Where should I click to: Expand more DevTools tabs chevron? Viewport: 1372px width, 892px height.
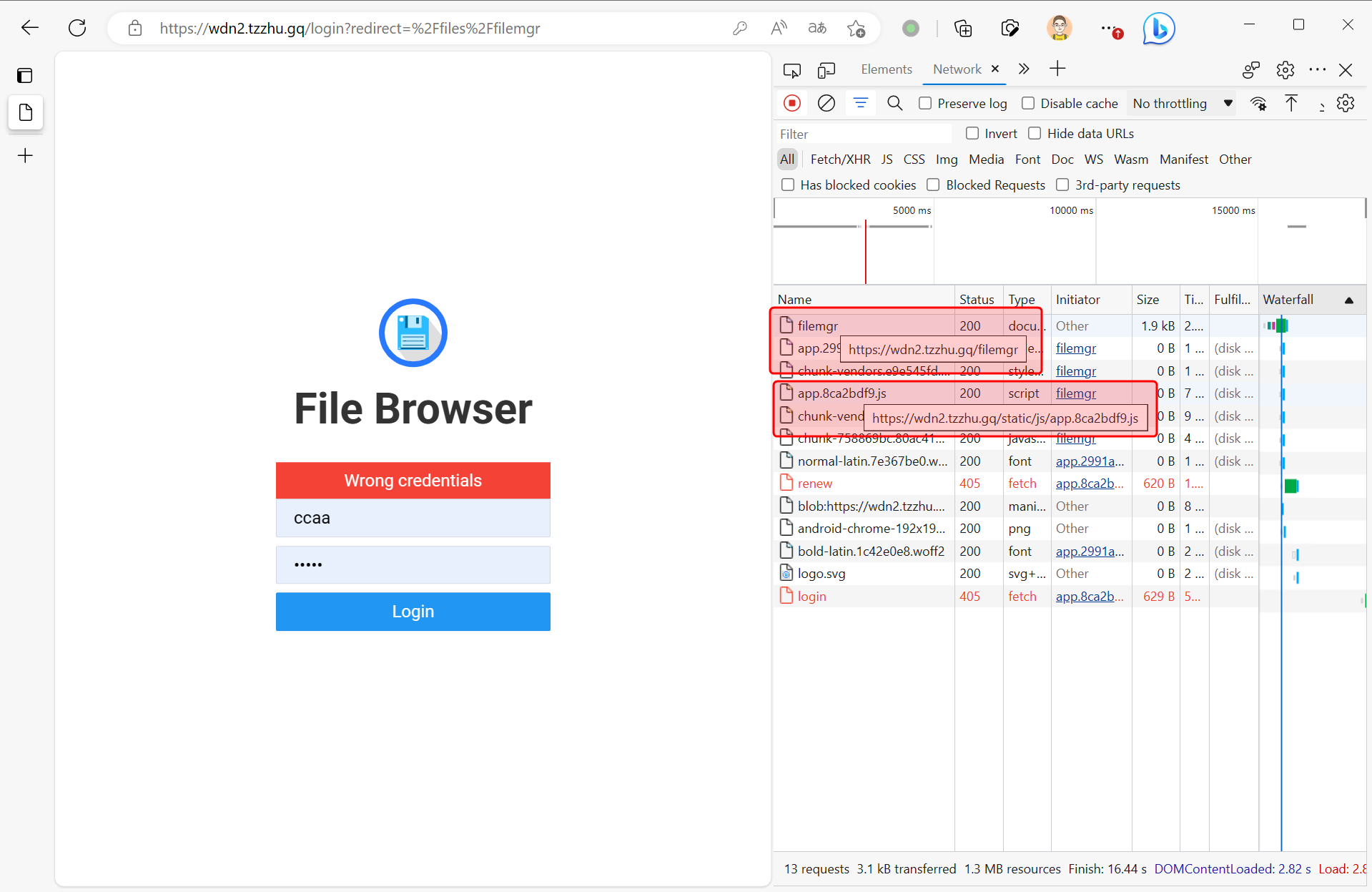pyautogui.click(x=1024, y=69)
